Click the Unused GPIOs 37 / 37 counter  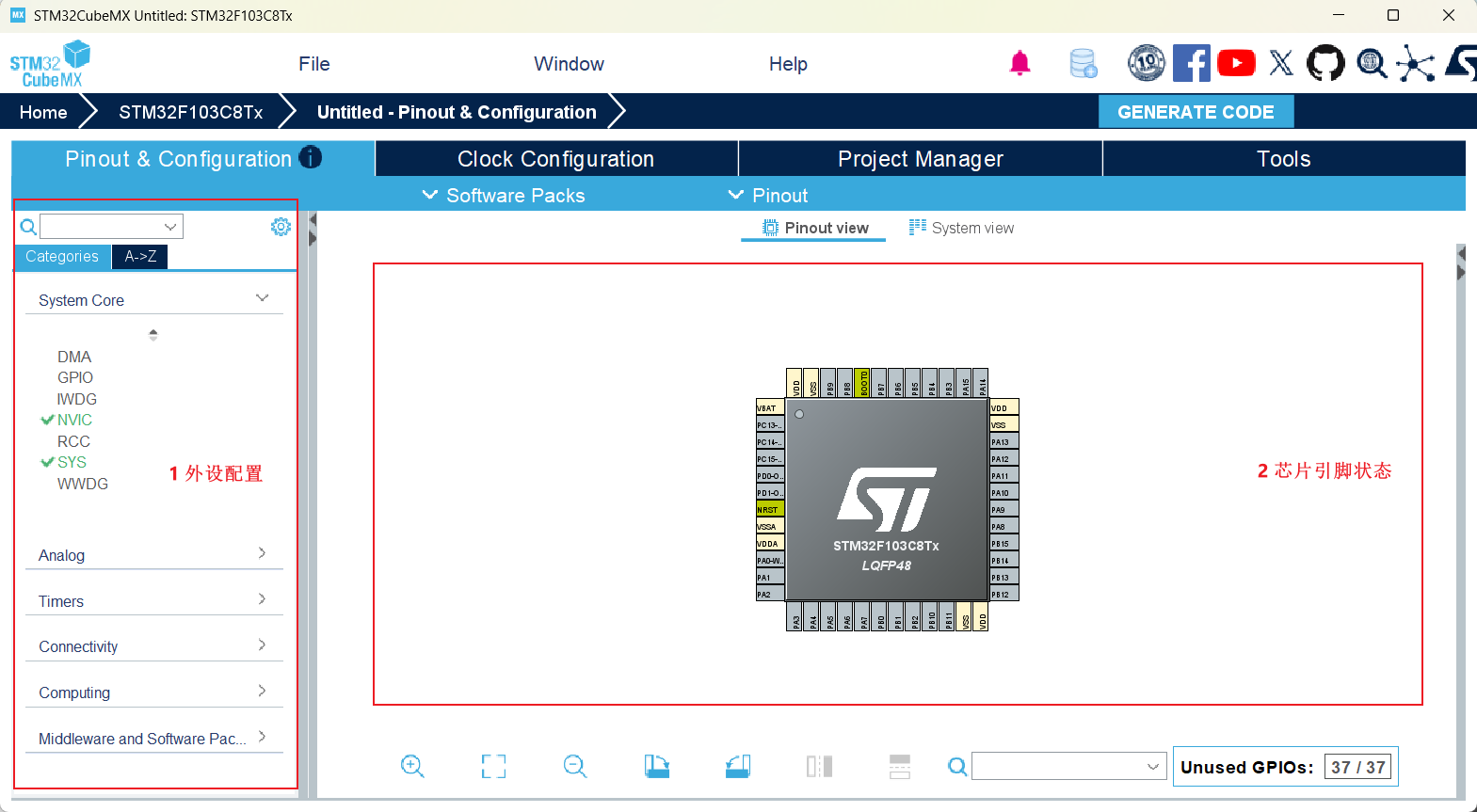pyautogui.click(x=1285, y=767)
